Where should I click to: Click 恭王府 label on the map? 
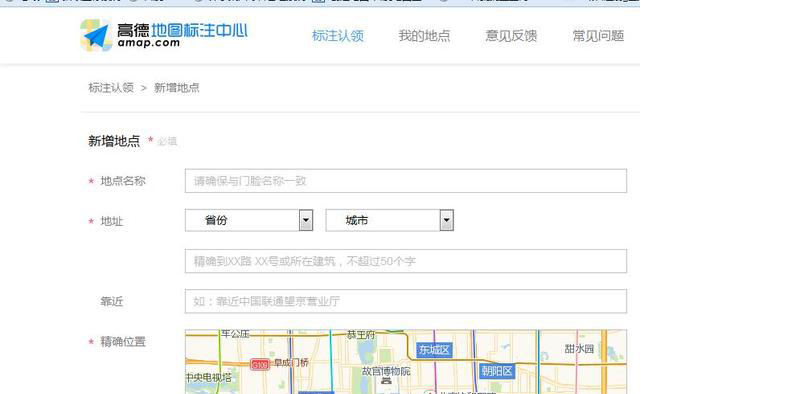361,335
